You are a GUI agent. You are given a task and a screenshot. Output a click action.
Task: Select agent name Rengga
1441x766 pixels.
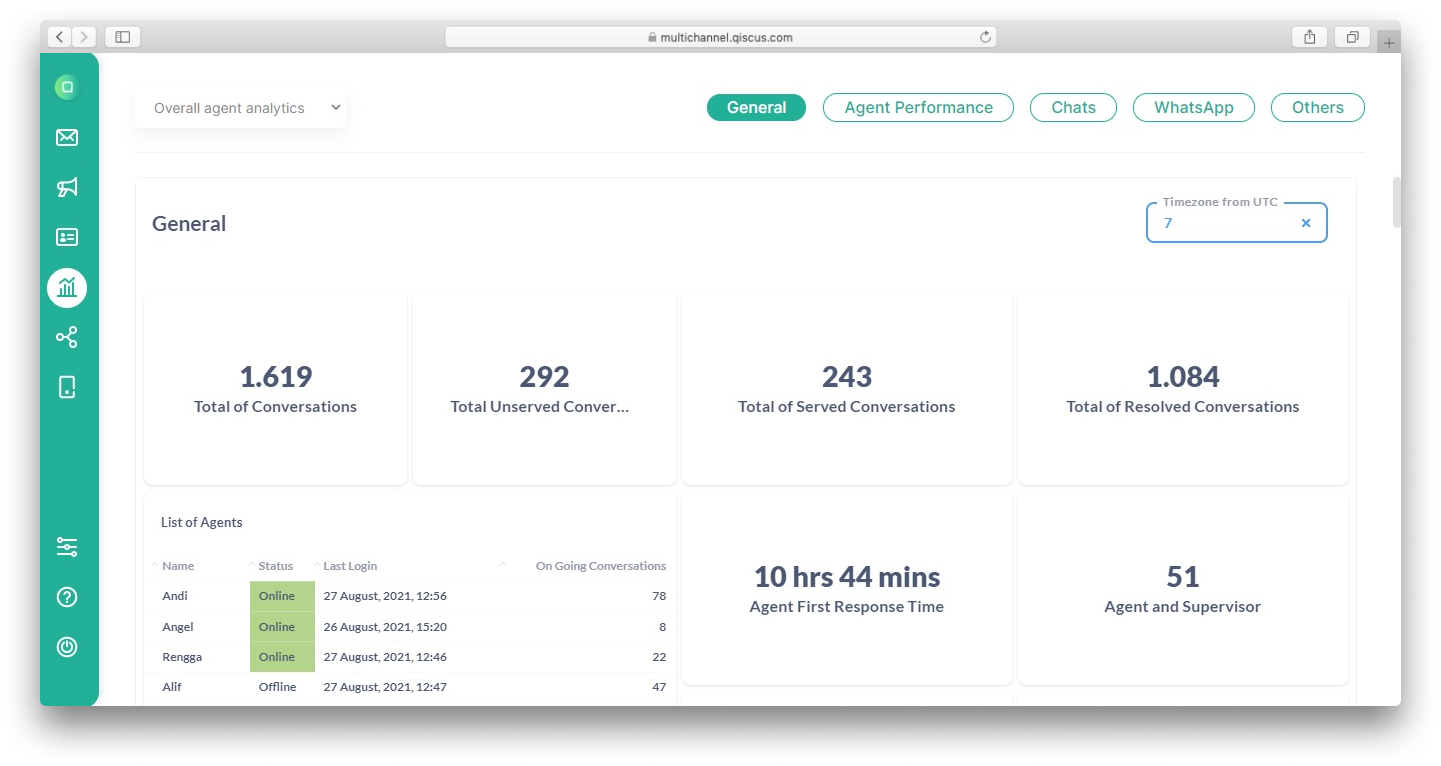pos(180,657)
